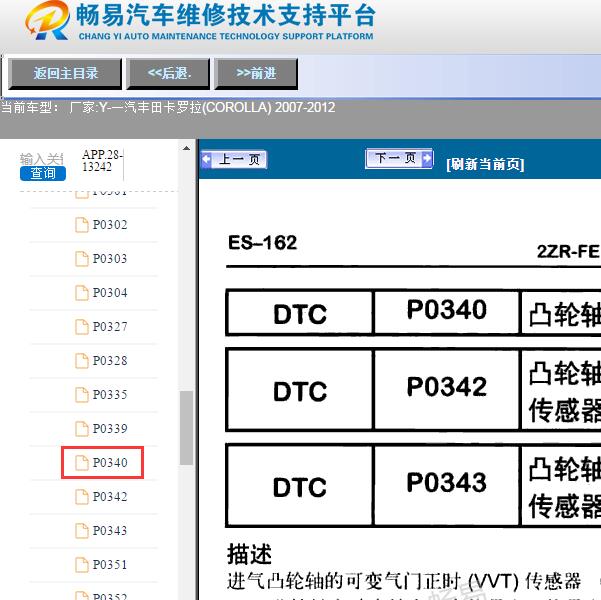
Task: Open P0303 entry in tree
Action: point(110,259)
